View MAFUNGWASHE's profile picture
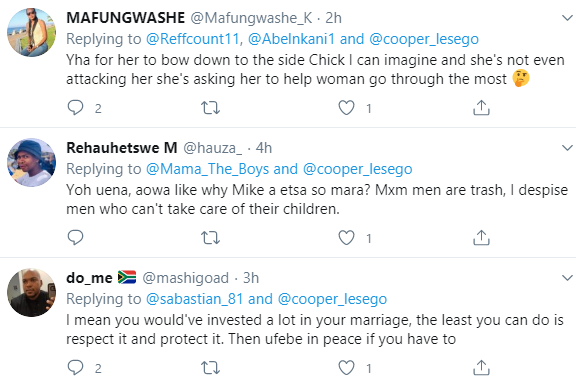The width and height of the screenshot is (576, 386). pos(32,32)
